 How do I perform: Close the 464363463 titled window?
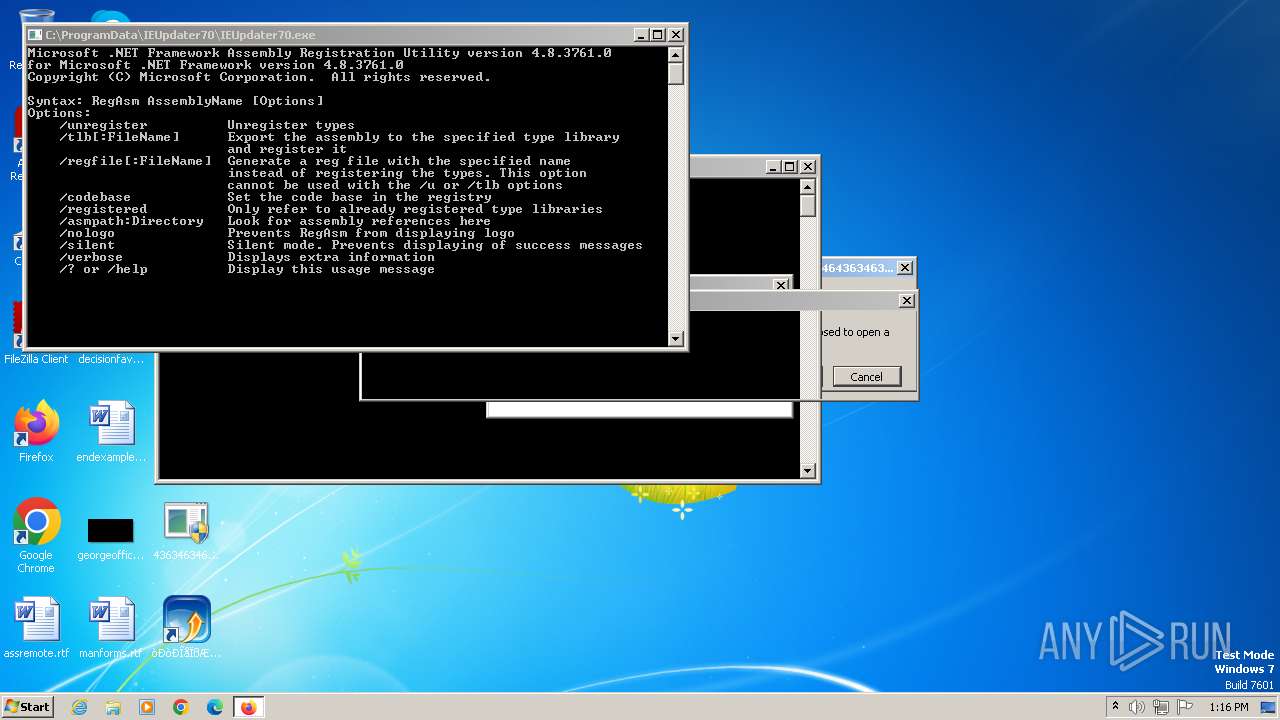[x=904, y=268]
